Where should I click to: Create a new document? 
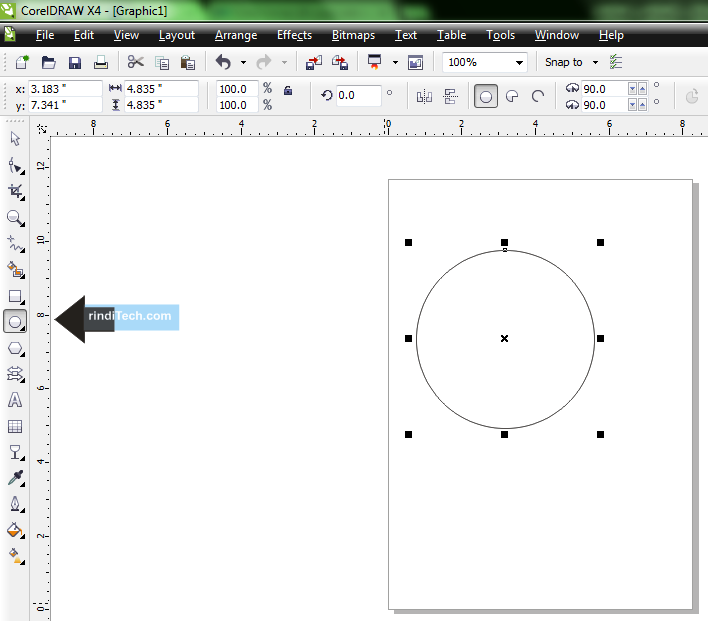coord(22,62)
